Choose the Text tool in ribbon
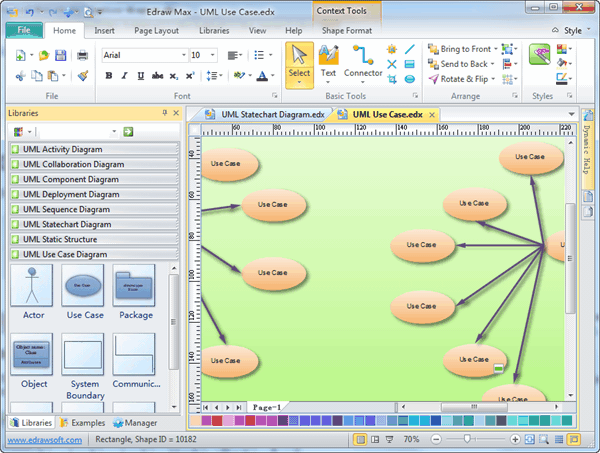 click(x=328, y=61)
